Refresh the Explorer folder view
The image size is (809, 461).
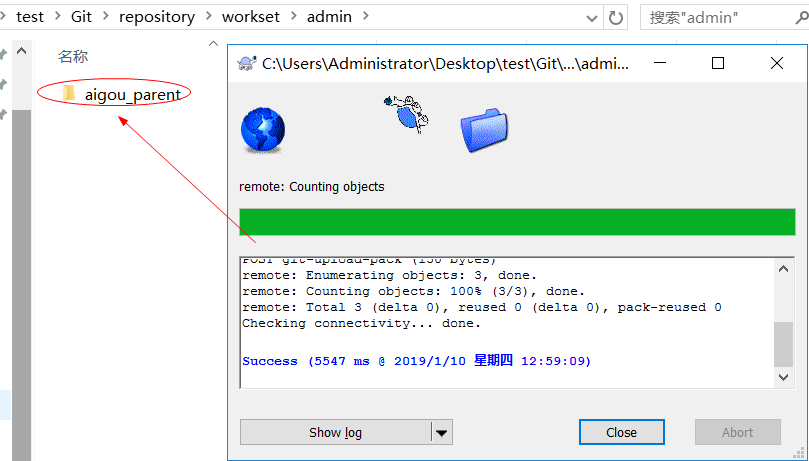tap(616, 18)
